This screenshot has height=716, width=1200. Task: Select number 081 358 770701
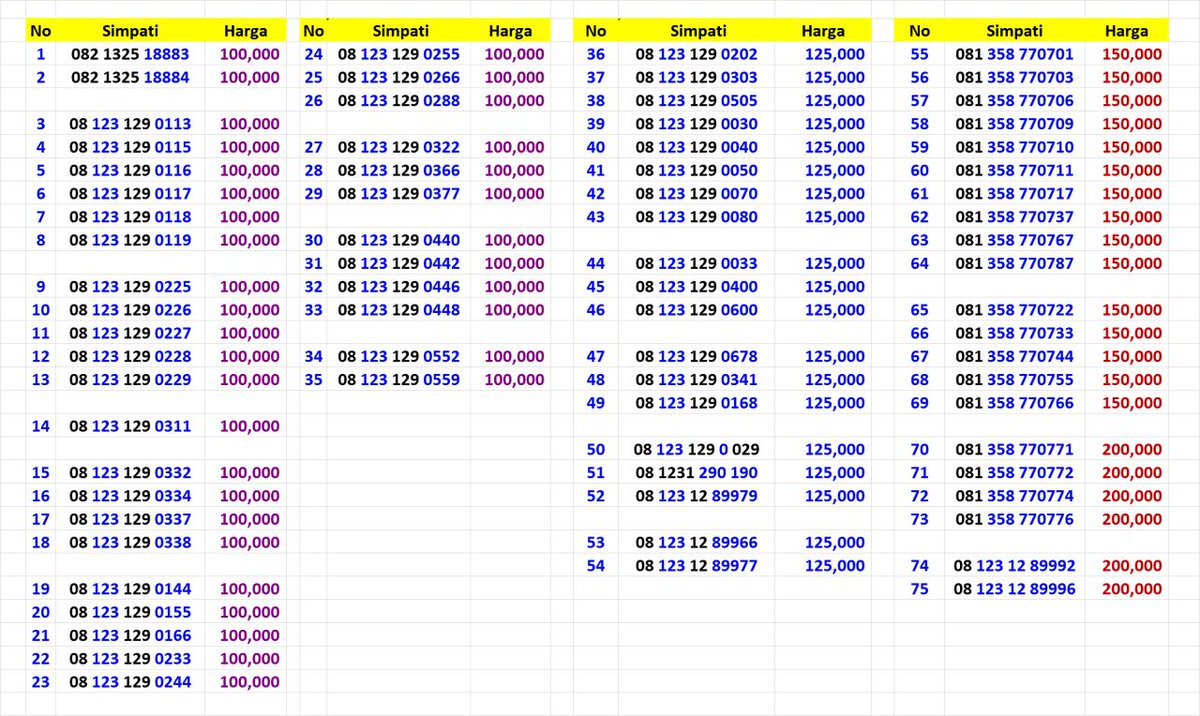click(x=1014, y=54)
